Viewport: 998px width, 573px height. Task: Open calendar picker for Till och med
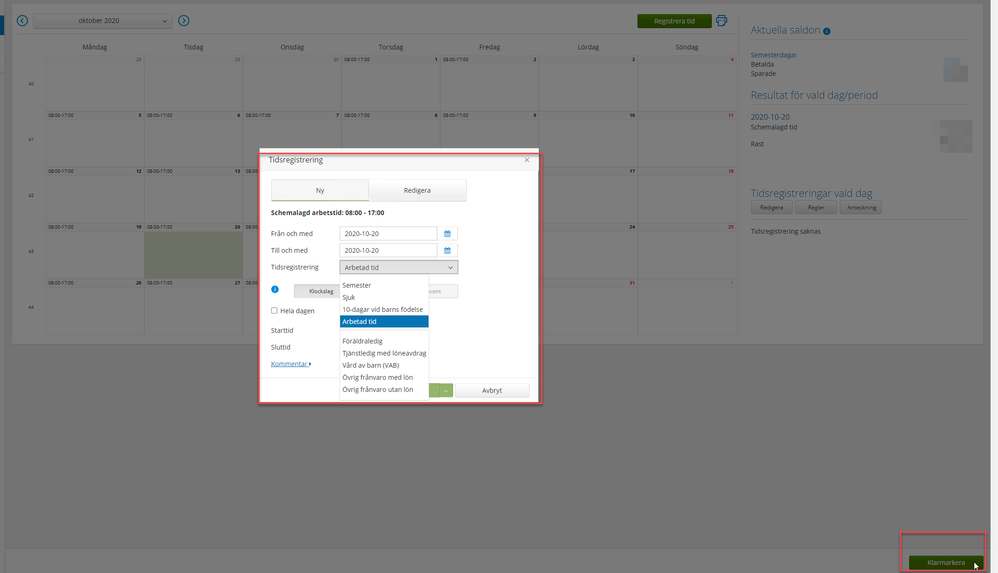point(447,250)
